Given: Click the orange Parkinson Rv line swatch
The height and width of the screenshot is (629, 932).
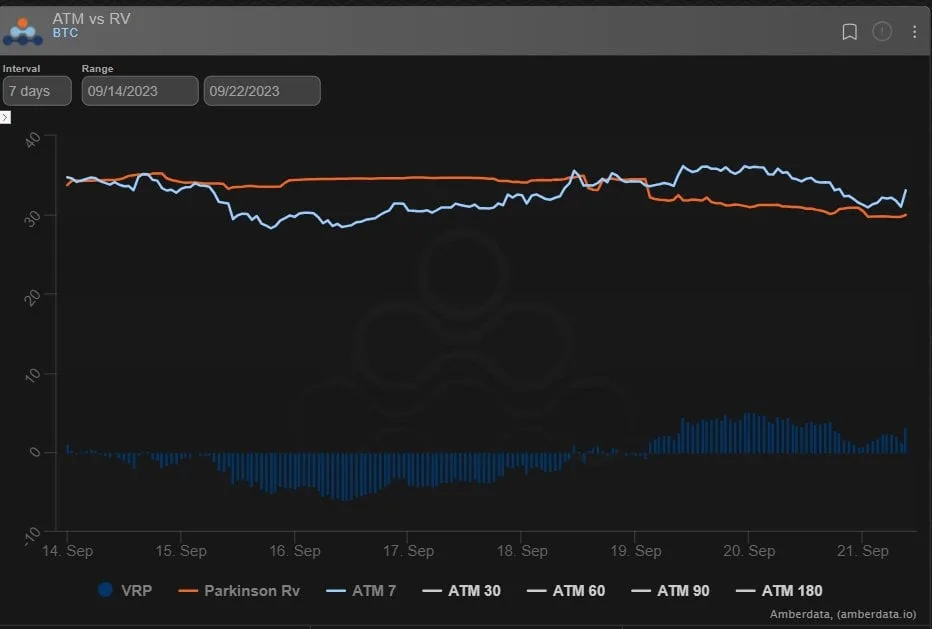Looking at the screenshot, I should 188,591.
